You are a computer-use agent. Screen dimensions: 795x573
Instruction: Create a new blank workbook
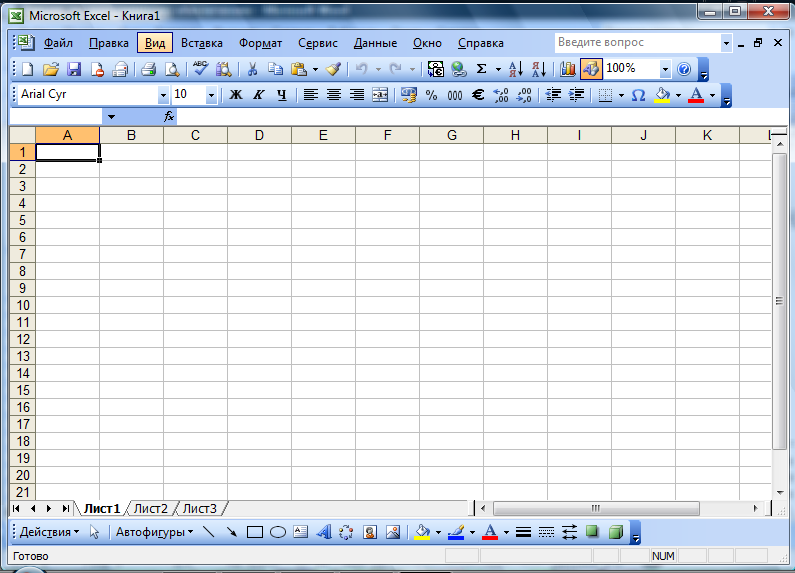pos(27,69)
